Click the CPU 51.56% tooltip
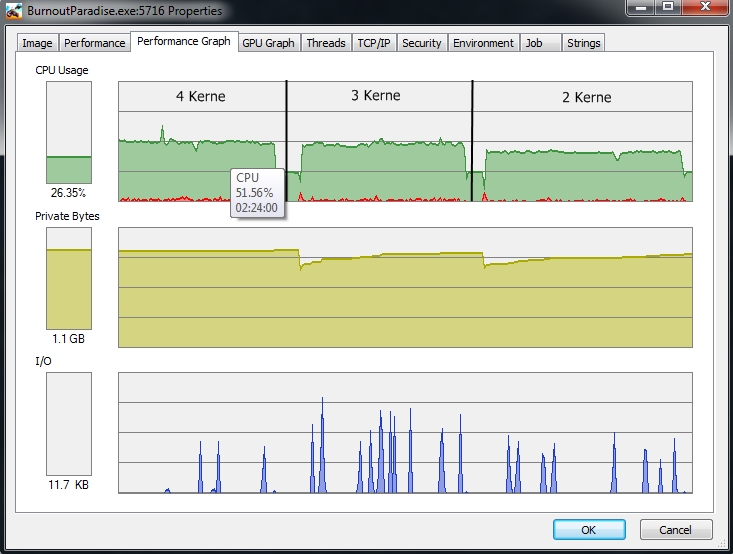The height and width of the screenshot is (554, 733). [257, 193]
